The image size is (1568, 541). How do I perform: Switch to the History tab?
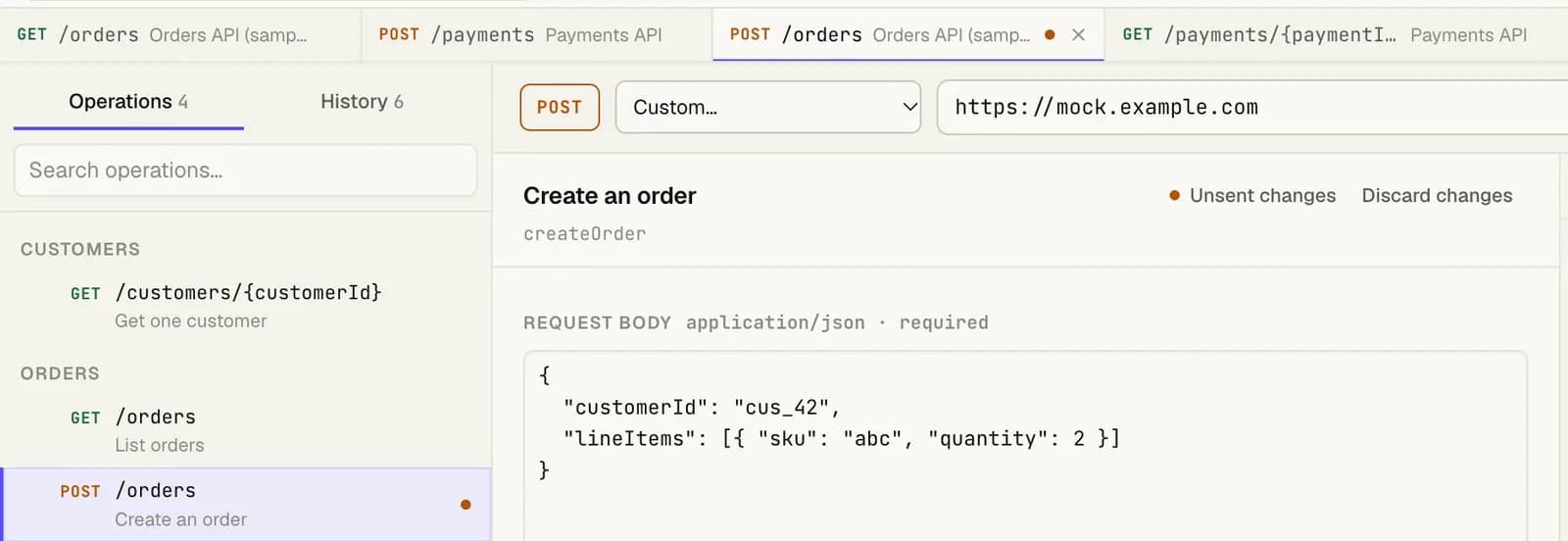point(362,102)
